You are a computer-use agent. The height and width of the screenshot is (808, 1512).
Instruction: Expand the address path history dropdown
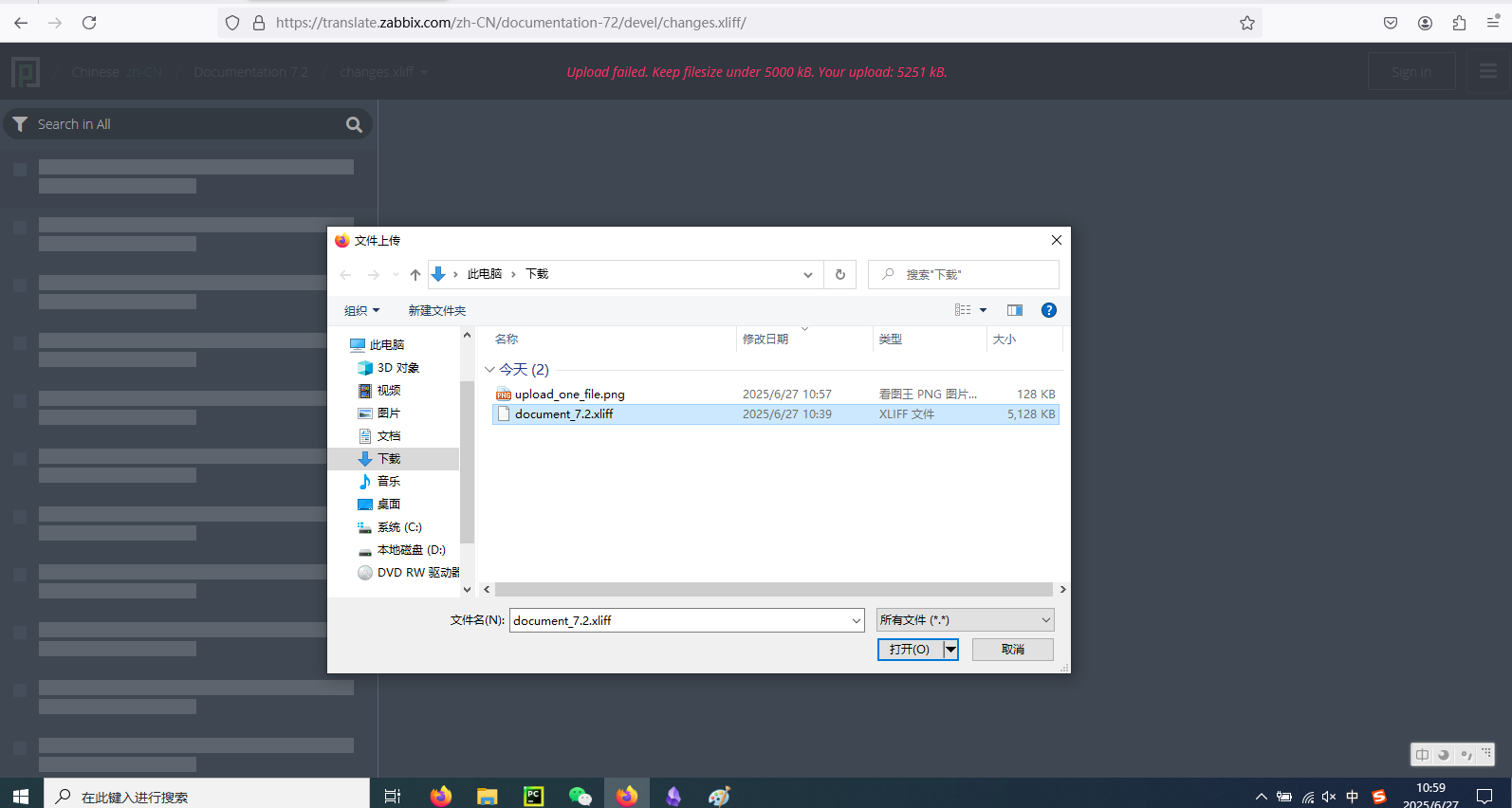[808, 274]
